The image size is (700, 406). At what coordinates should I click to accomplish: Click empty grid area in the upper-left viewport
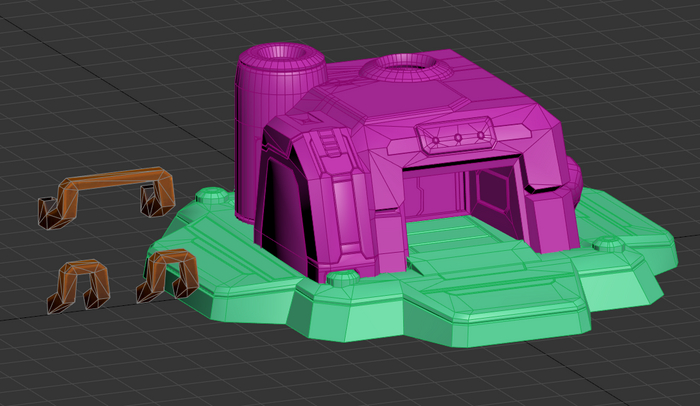click(x=100, y=60)
